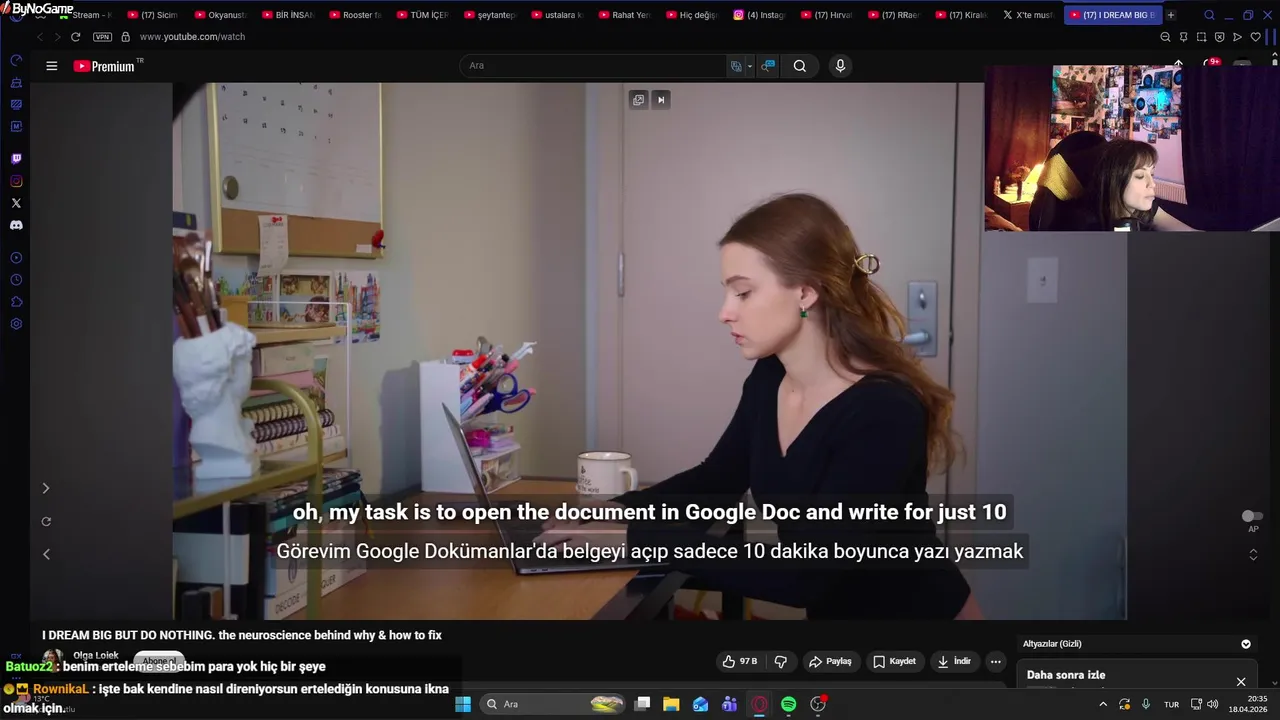Switch to the BİR İNSAN tab
The width and height of the screenshot is (1280, 720).
point(287,15)
